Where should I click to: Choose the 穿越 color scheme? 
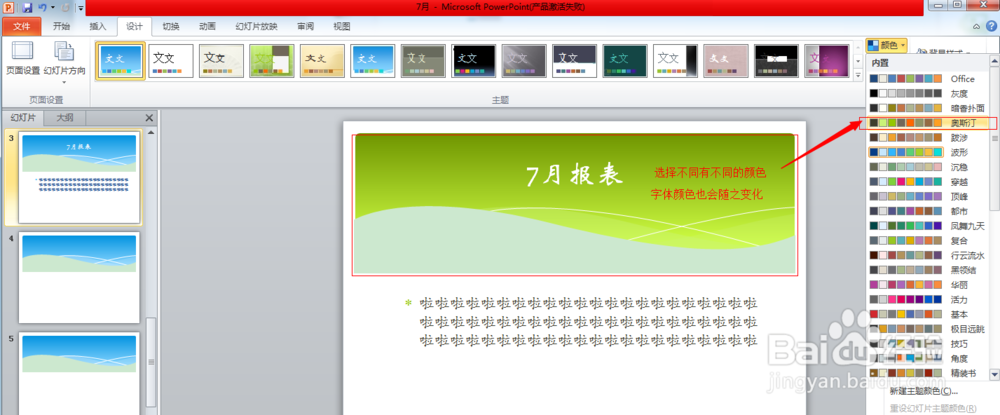tap(928, 182)
